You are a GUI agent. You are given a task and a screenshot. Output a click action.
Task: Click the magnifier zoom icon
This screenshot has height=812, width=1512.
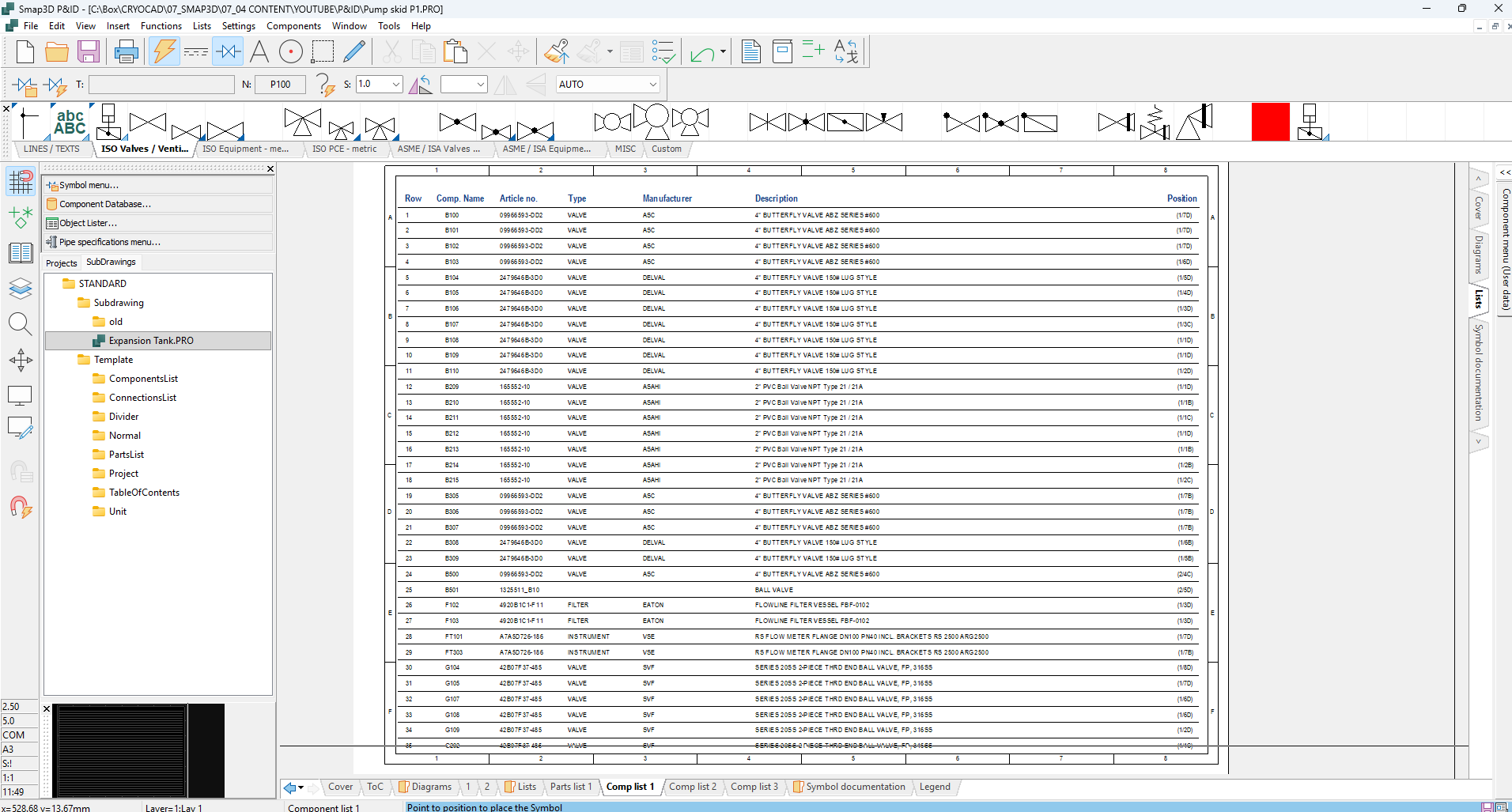[21, 323]
